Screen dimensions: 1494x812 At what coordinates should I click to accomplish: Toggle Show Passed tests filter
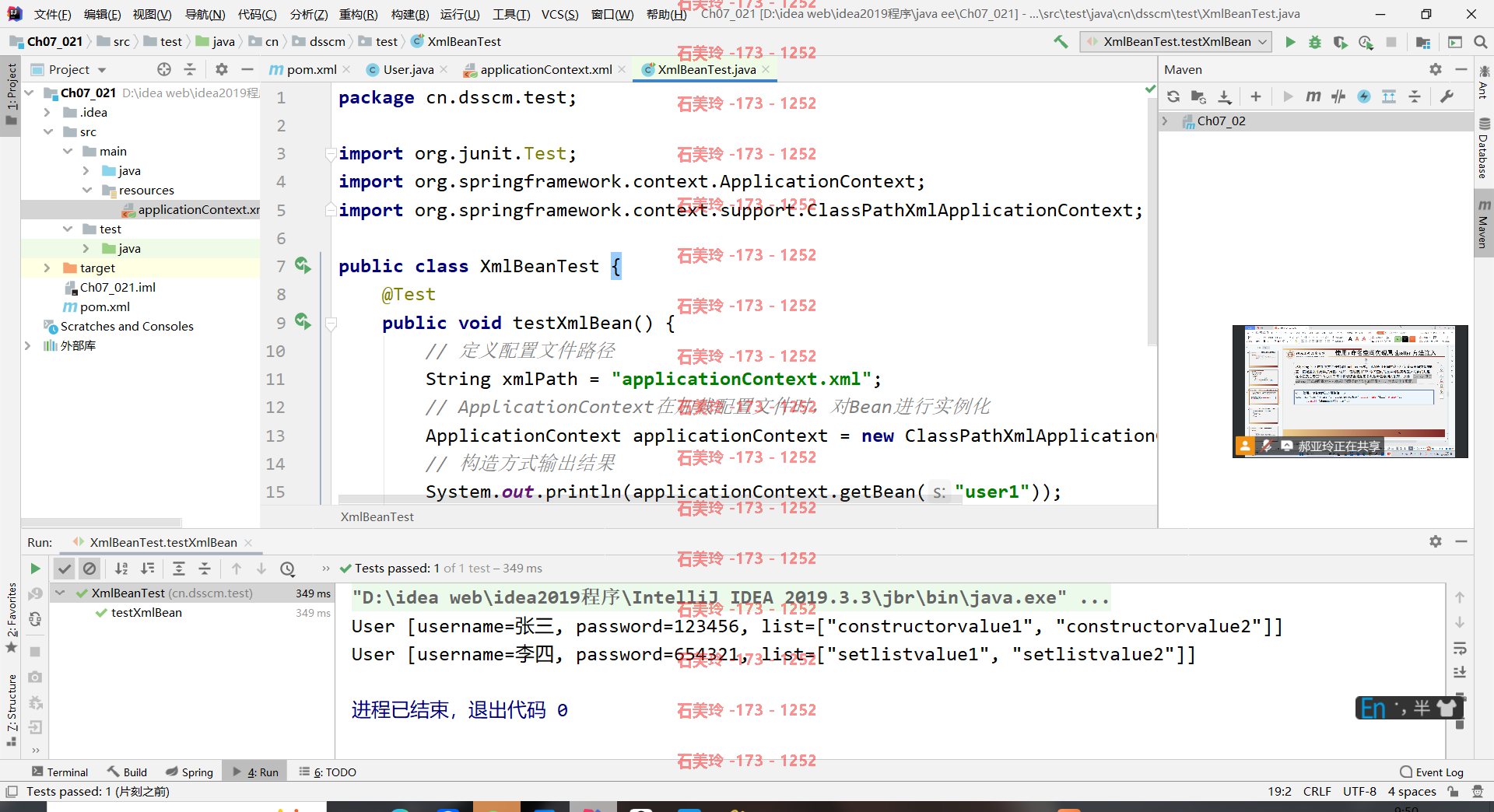(65, 569)
